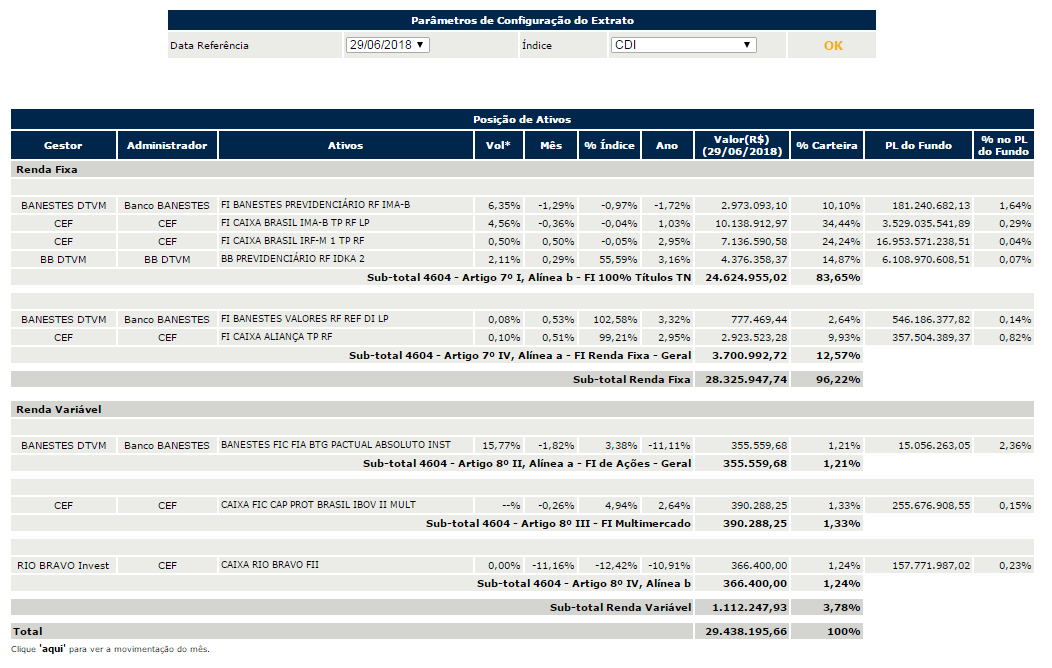This screenshot has height=668, width=1052.
Task: Click % Carteira value 83,65%
Action: coord(838,278)
